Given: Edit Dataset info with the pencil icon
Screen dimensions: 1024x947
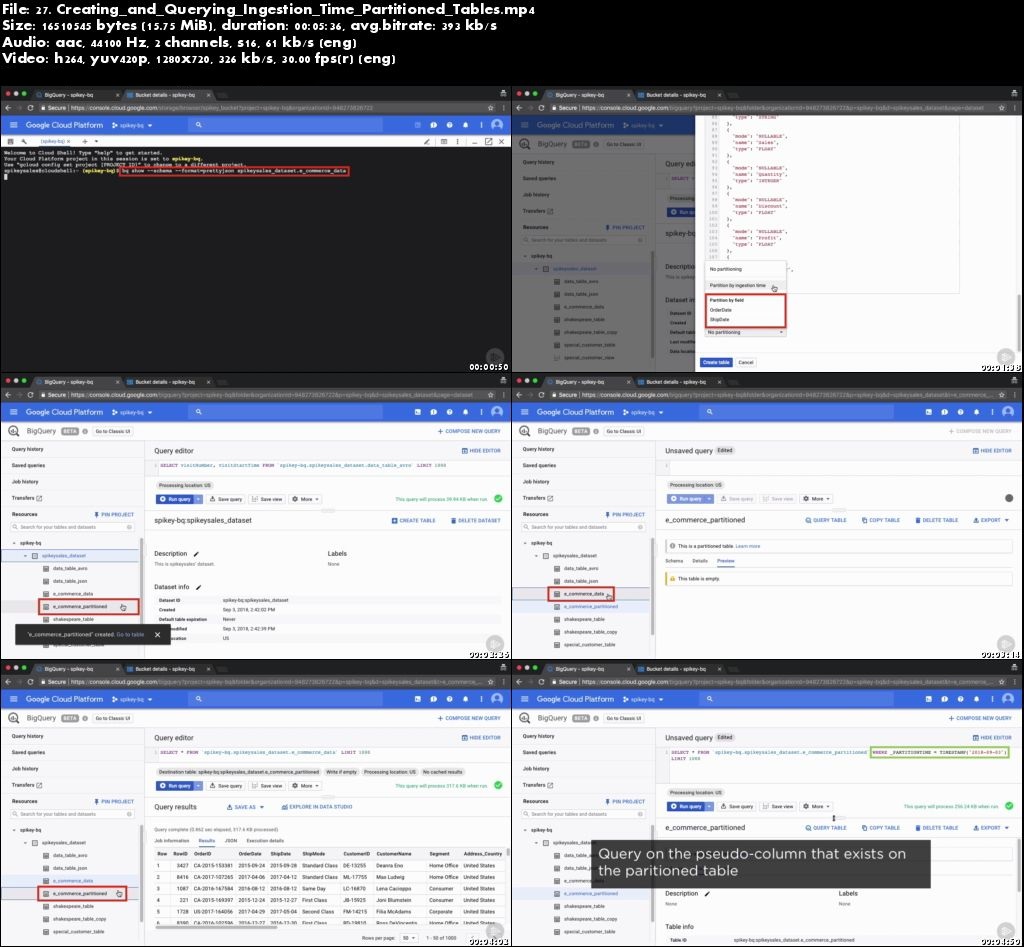Looking at the screenshot, I should [199, 587].
